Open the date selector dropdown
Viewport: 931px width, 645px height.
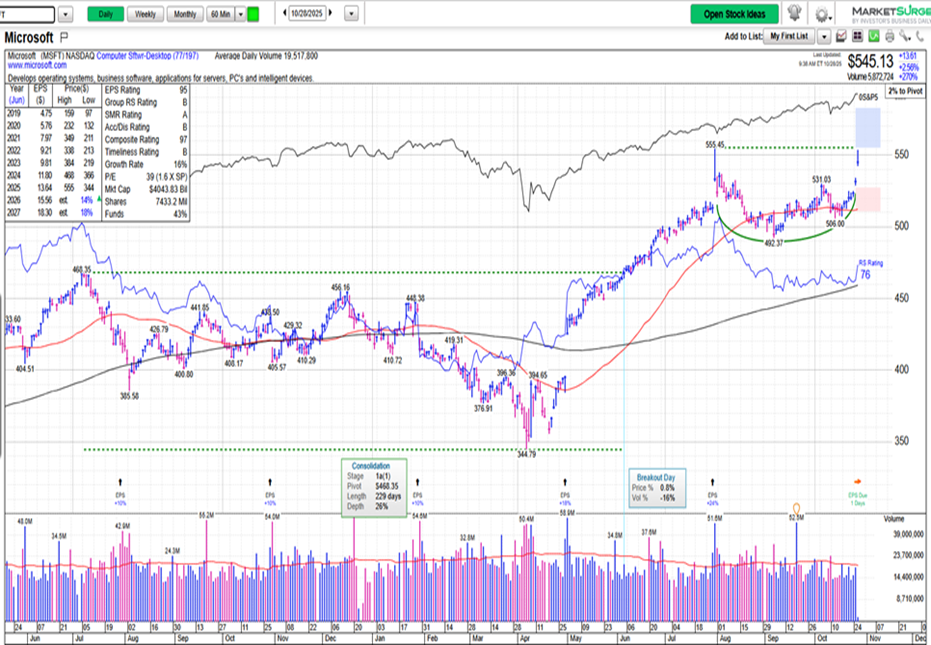pyautogui.click(x=351, y=14)
